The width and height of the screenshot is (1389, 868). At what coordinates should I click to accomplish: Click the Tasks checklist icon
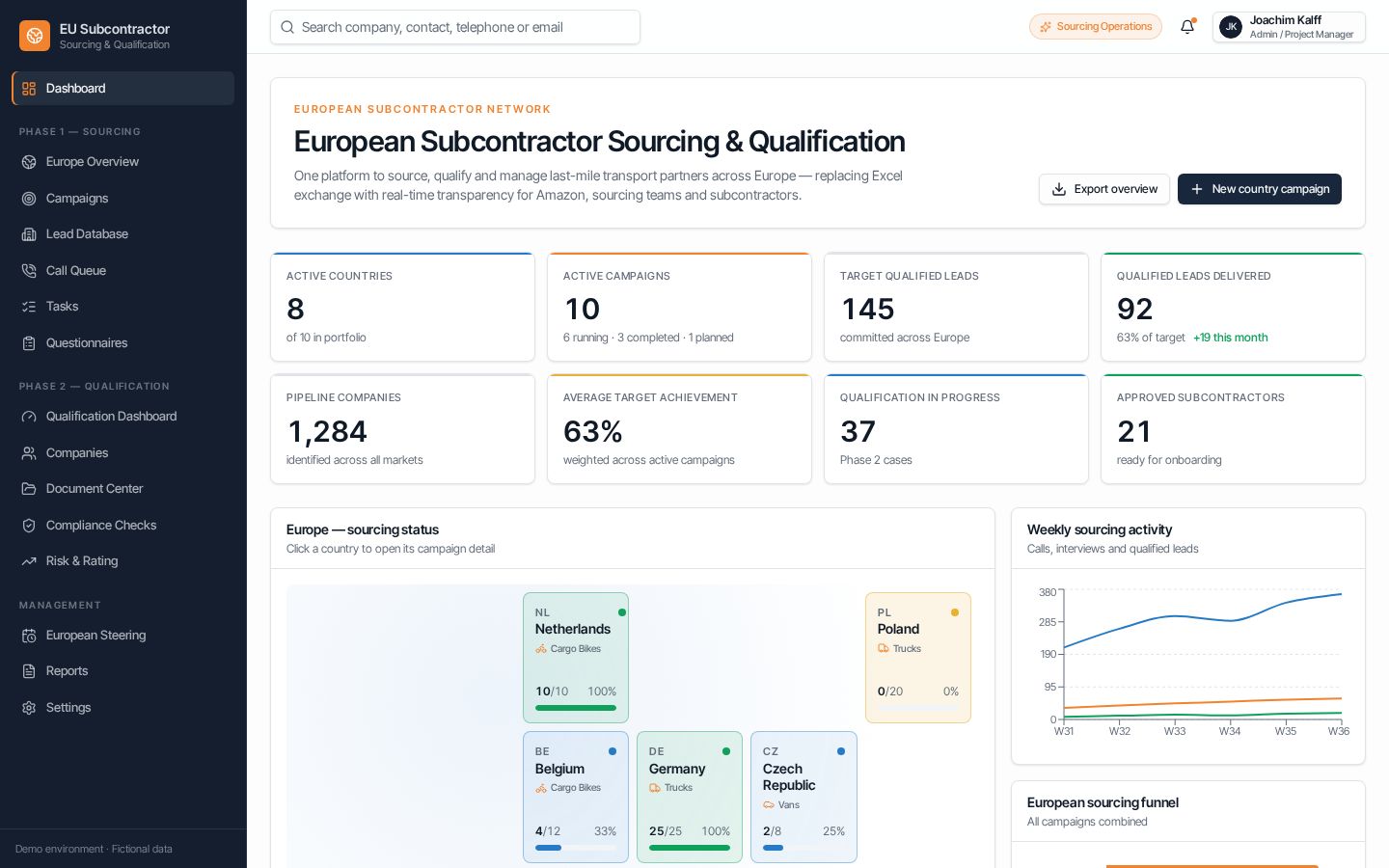[x=29, y=307]
